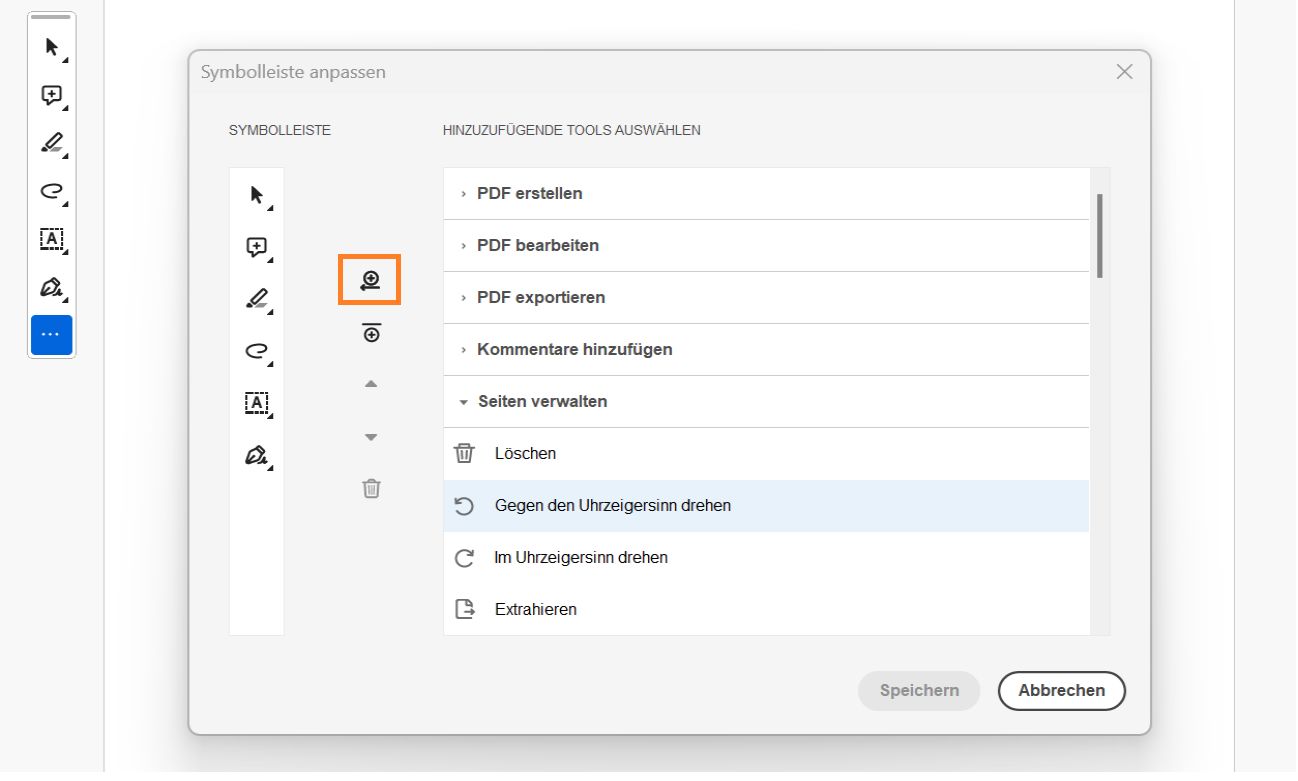The width and height of the screenshot is (1298, 781).
Task: Move selected tool down with arrow
Action: tap(371, 437)
